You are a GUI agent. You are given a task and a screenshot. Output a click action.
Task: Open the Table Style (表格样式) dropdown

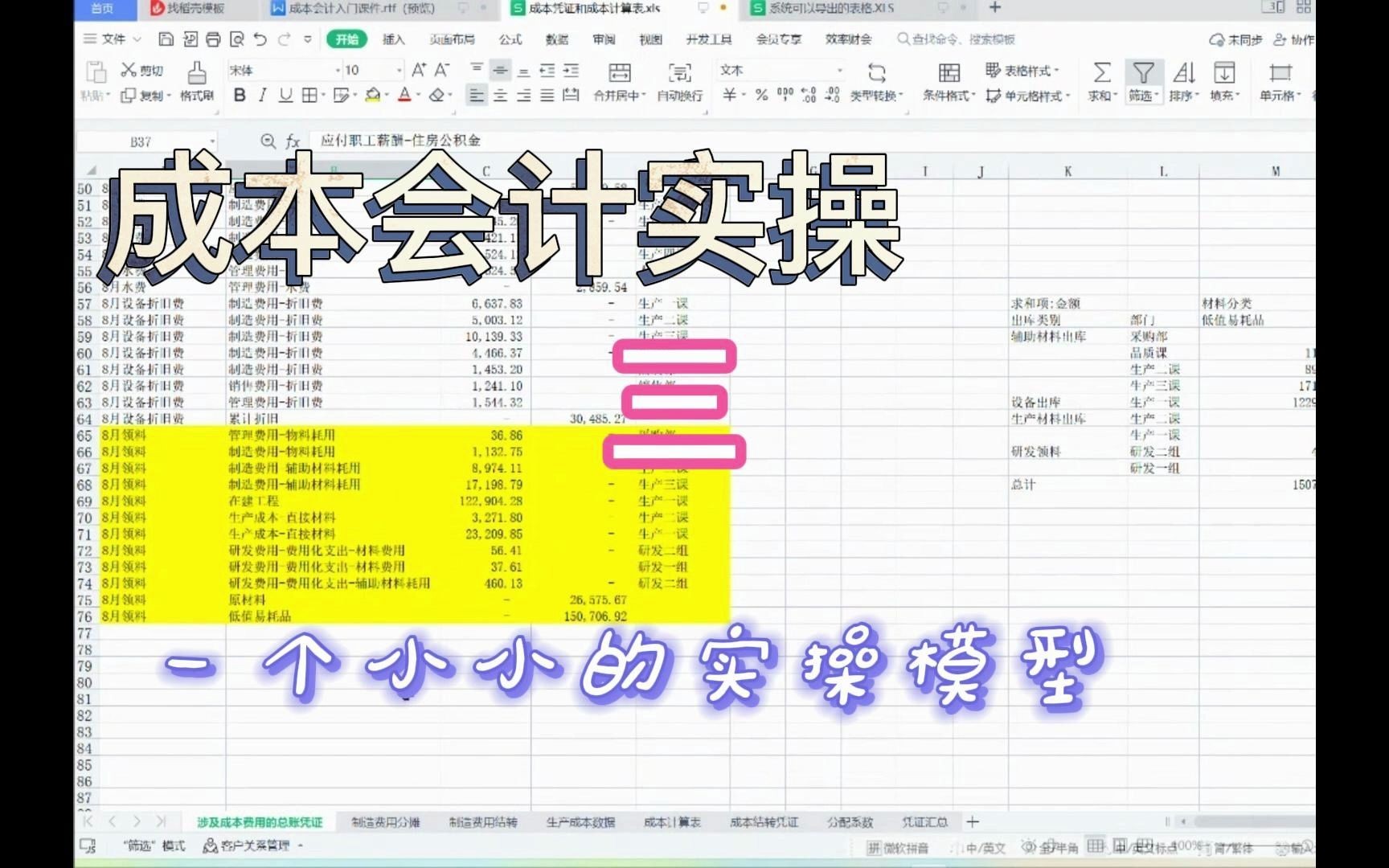(x=1023, y=71)
